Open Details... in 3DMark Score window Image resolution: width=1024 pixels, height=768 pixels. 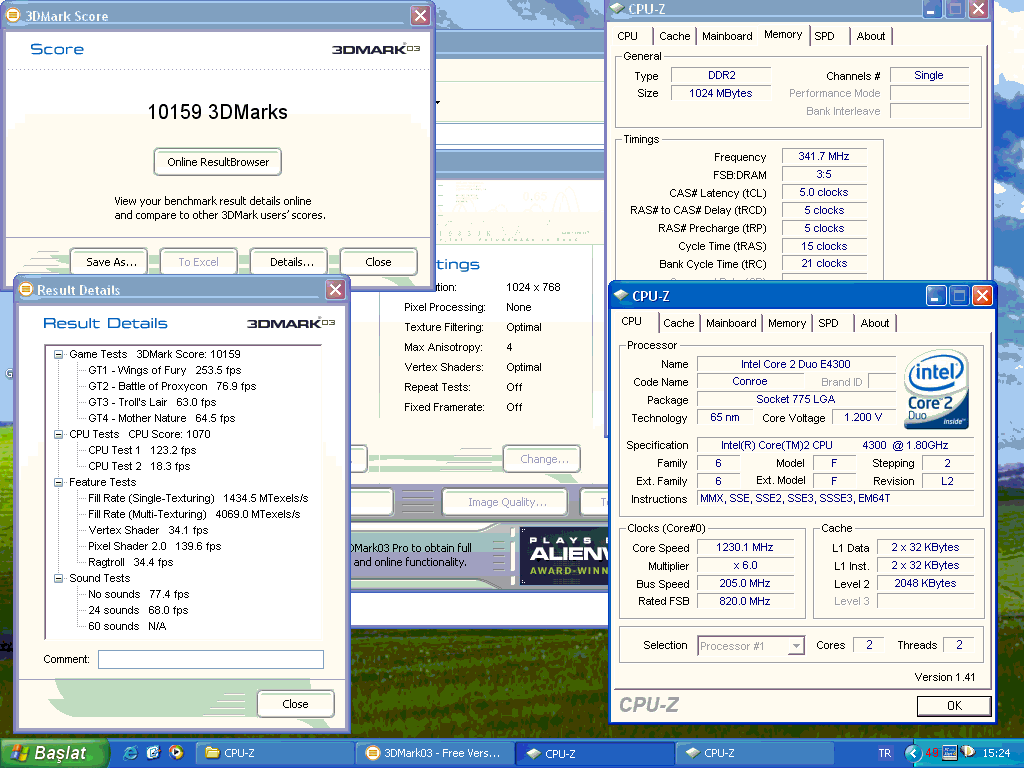pyautogui.click(x=289, y=262)
